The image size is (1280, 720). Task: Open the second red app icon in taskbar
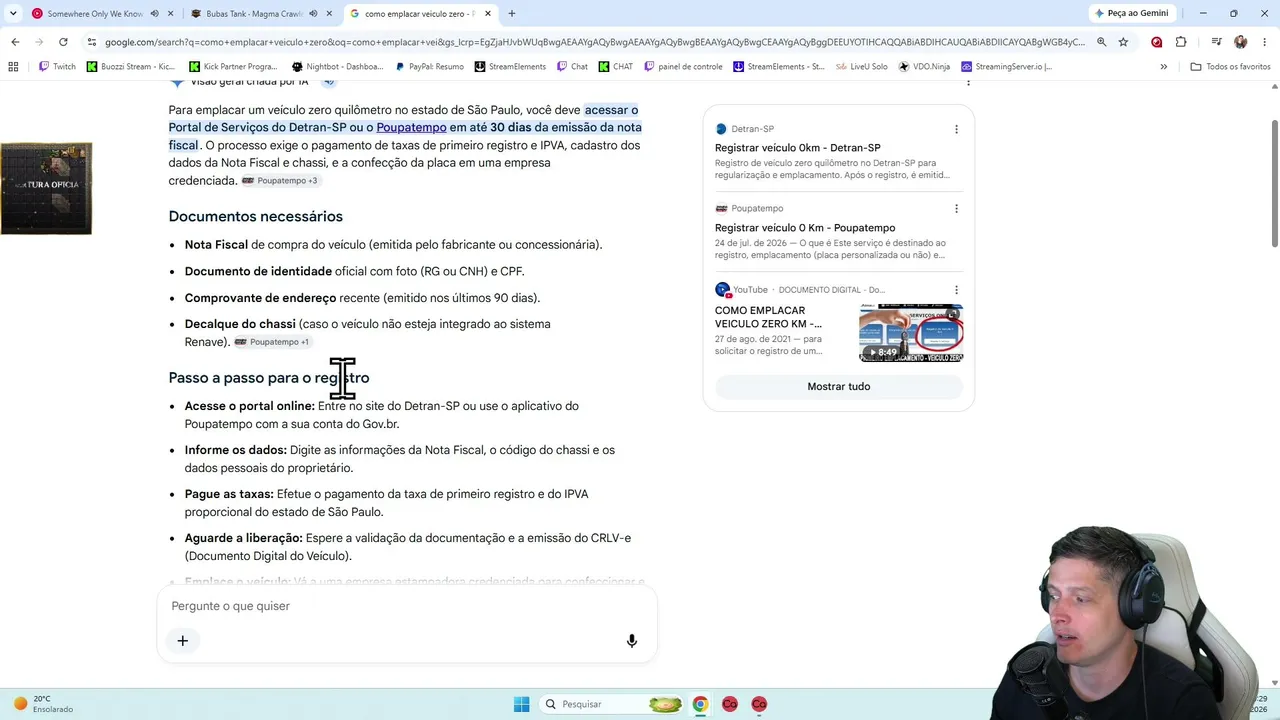click(x=759, y=704)
